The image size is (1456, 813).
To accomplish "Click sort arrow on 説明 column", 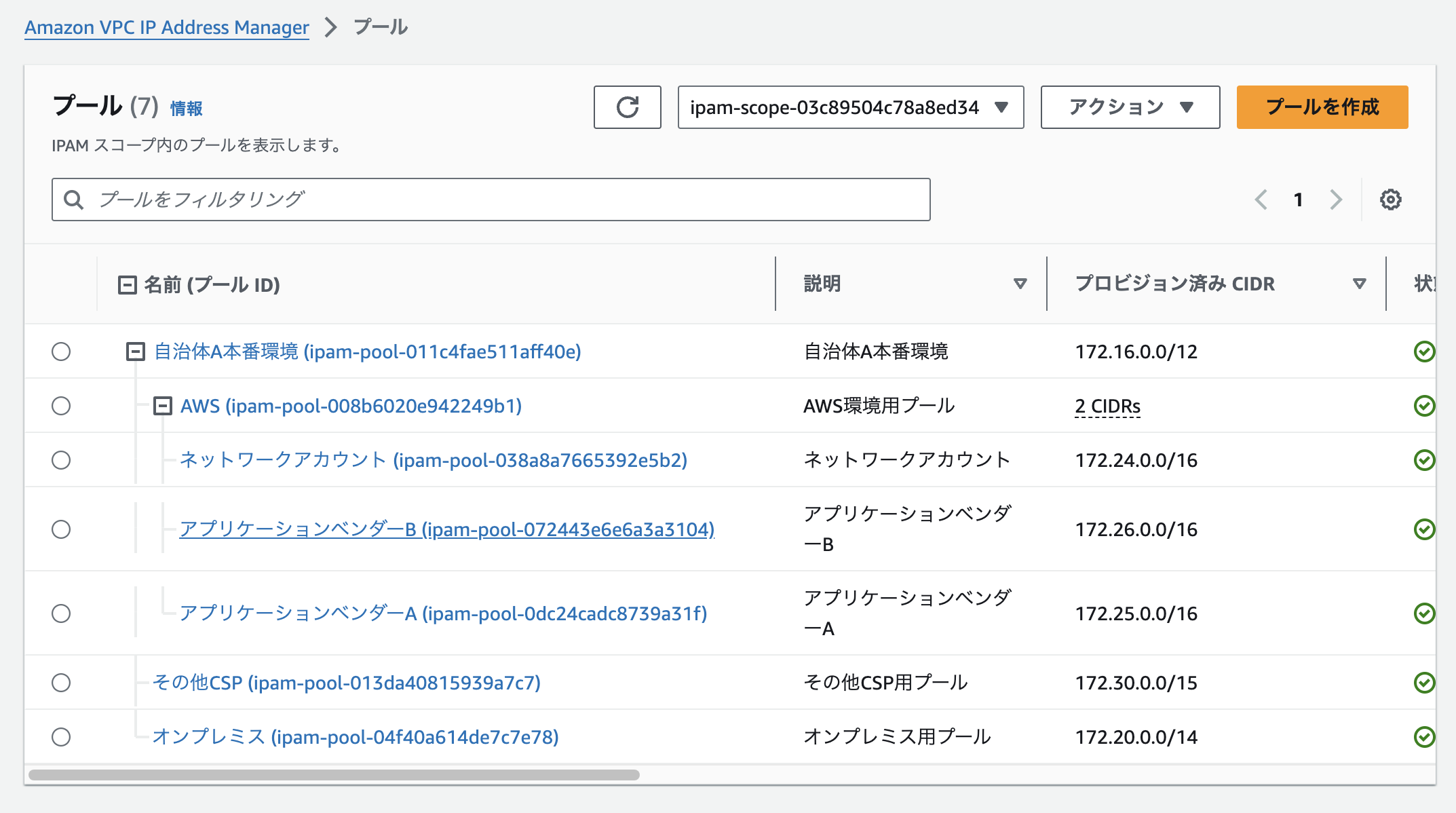I will point(1020,284).
